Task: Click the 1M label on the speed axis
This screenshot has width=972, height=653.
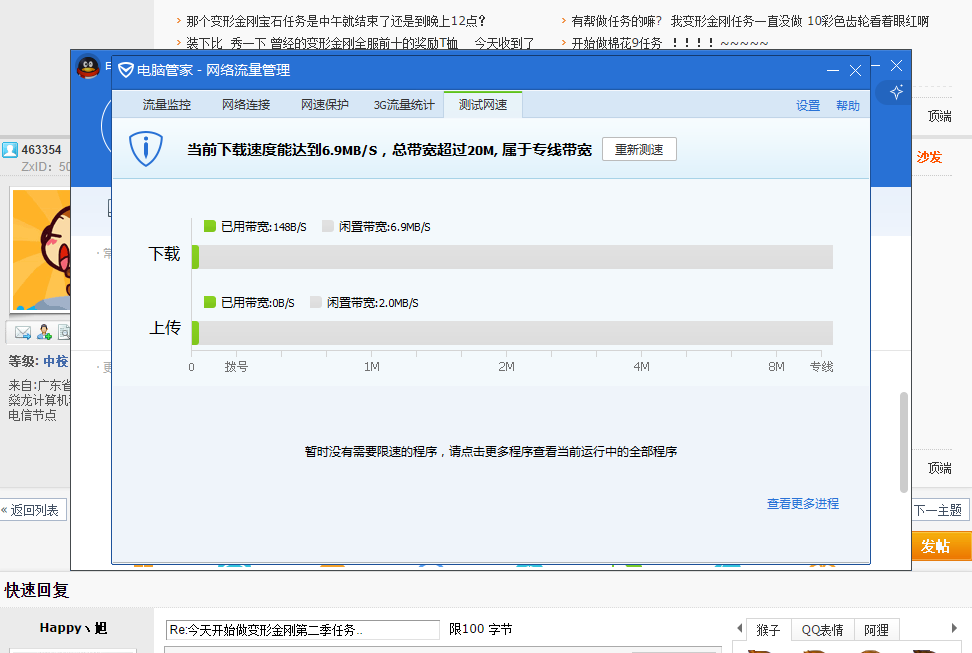Action: (372, 366)
